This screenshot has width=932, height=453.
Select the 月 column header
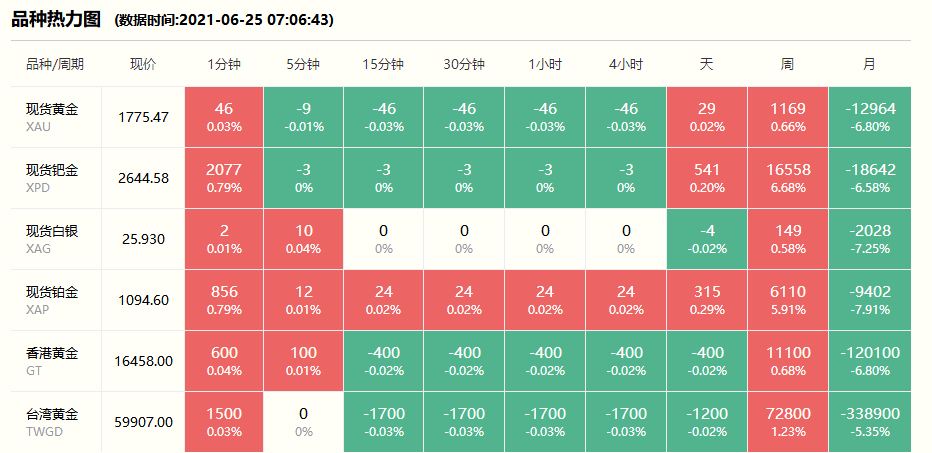pyautogui.click(x=869, y=64)
